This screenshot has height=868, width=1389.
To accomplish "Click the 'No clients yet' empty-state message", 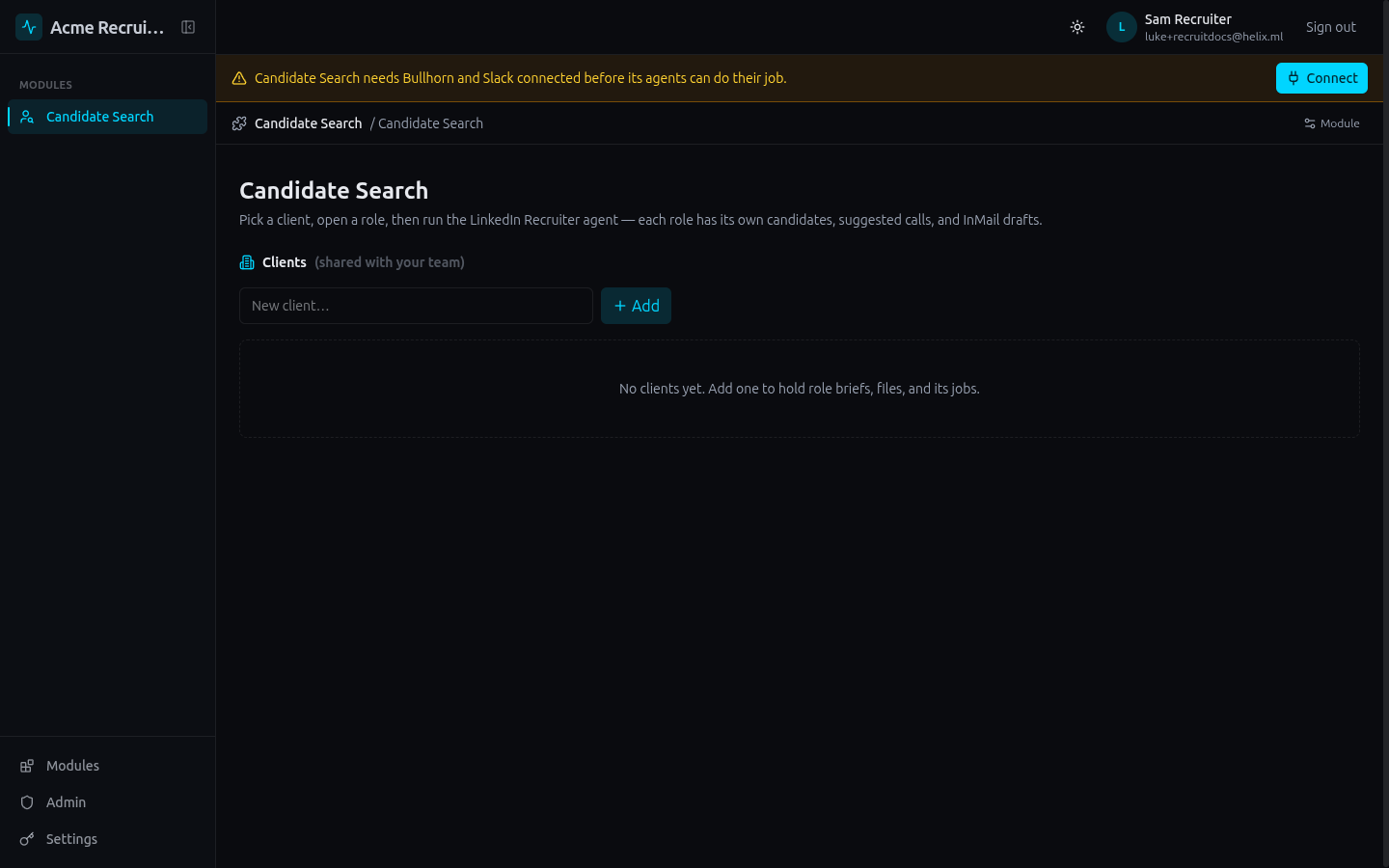I will [x=799, y=389].
